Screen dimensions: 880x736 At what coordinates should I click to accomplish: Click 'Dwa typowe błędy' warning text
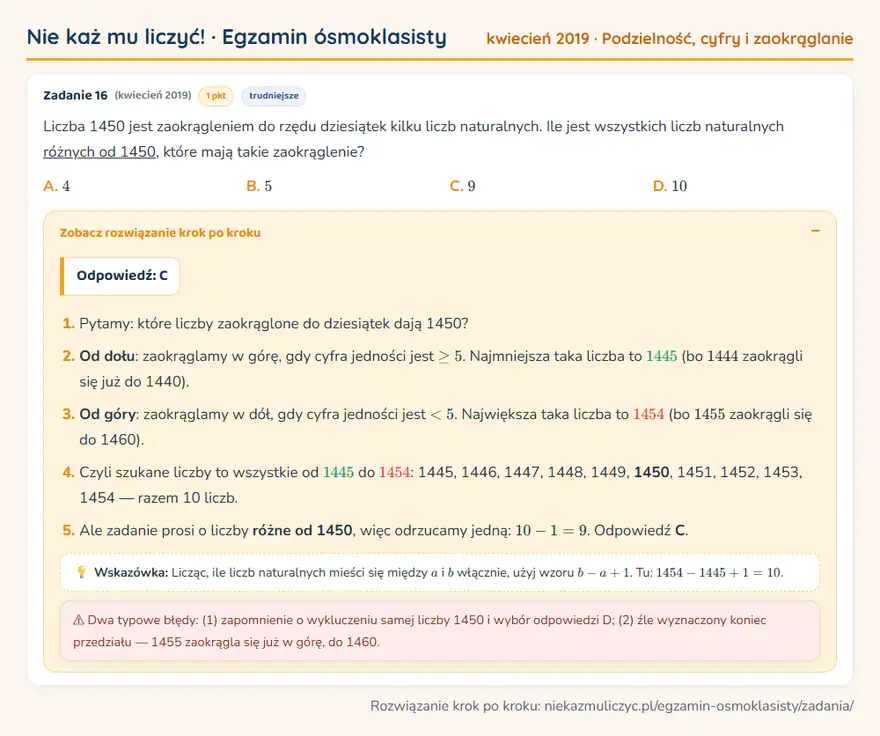[143, 620]
